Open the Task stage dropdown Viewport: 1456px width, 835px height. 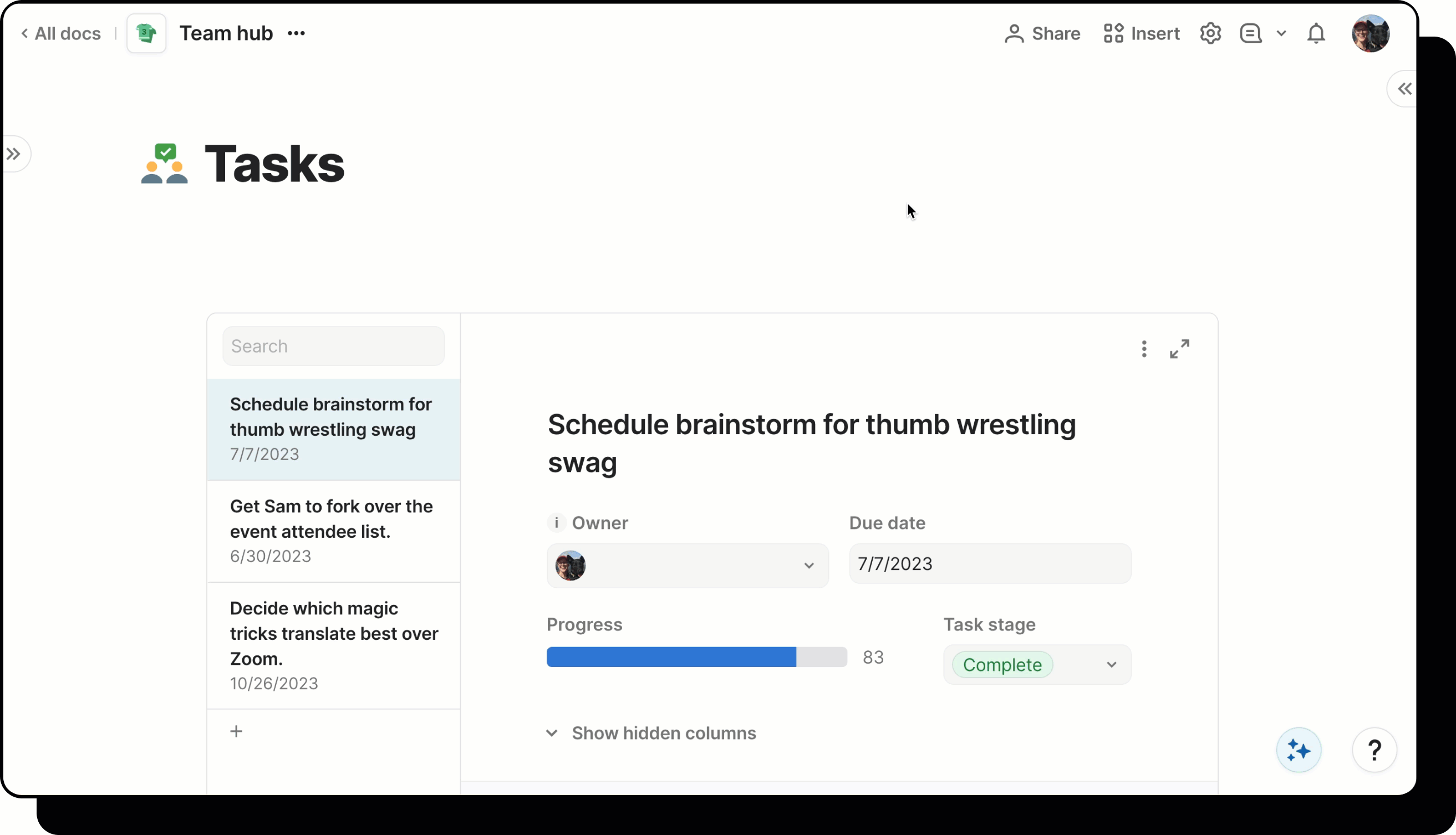(1036, 664)
